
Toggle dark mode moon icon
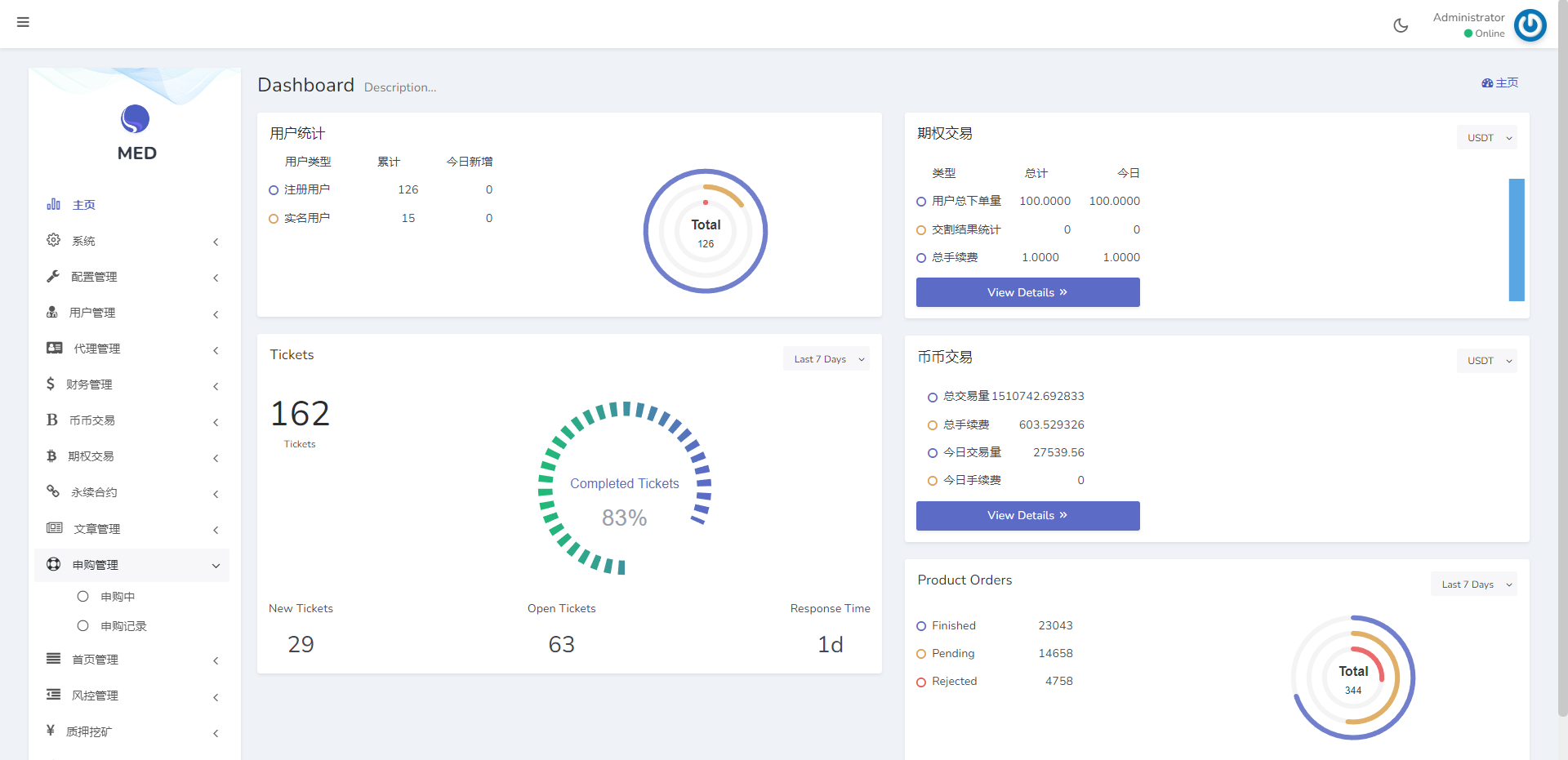click(1401, 25)
